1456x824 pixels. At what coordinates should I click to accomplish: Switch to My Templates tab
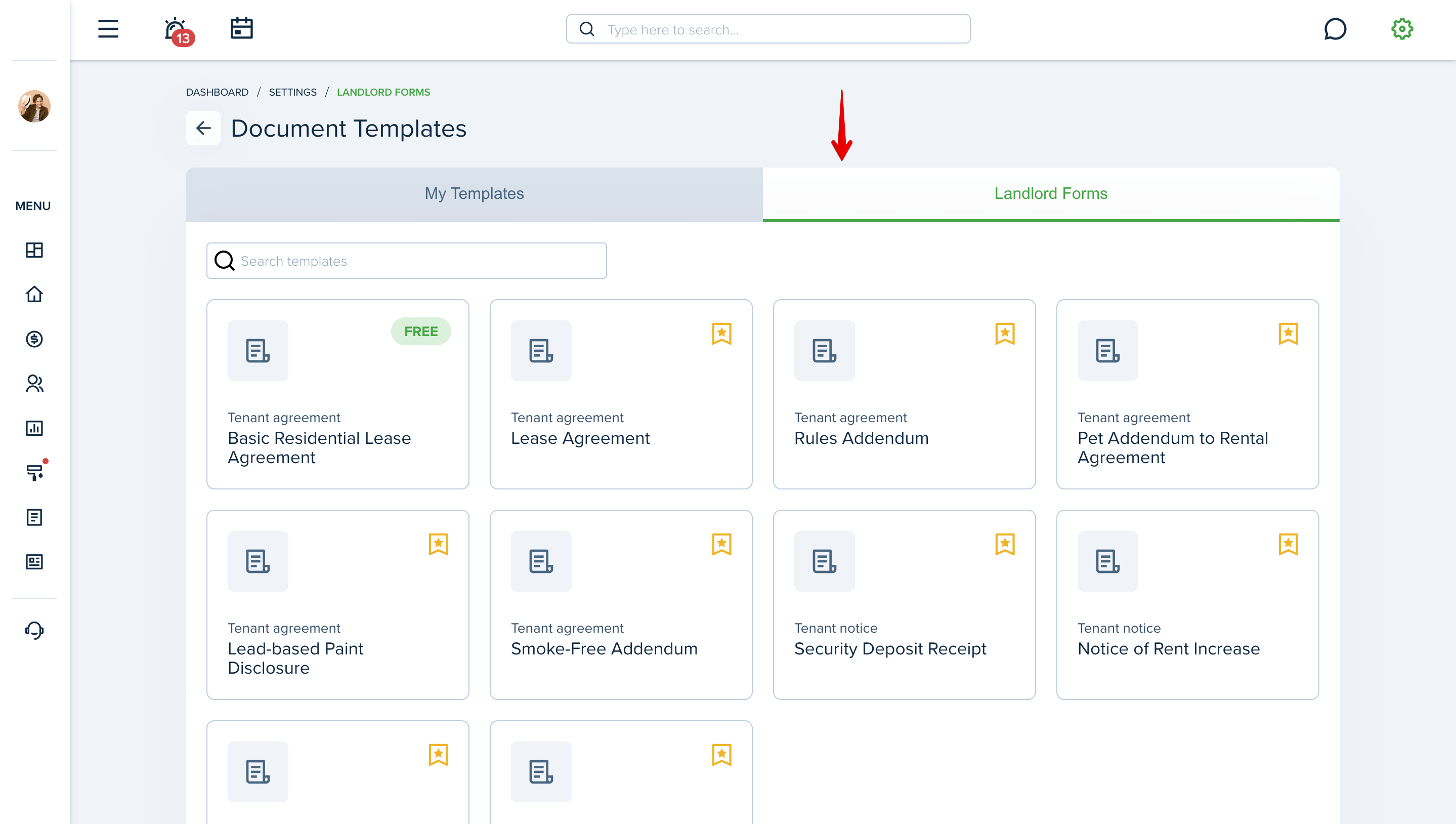(x=474, y=194)
